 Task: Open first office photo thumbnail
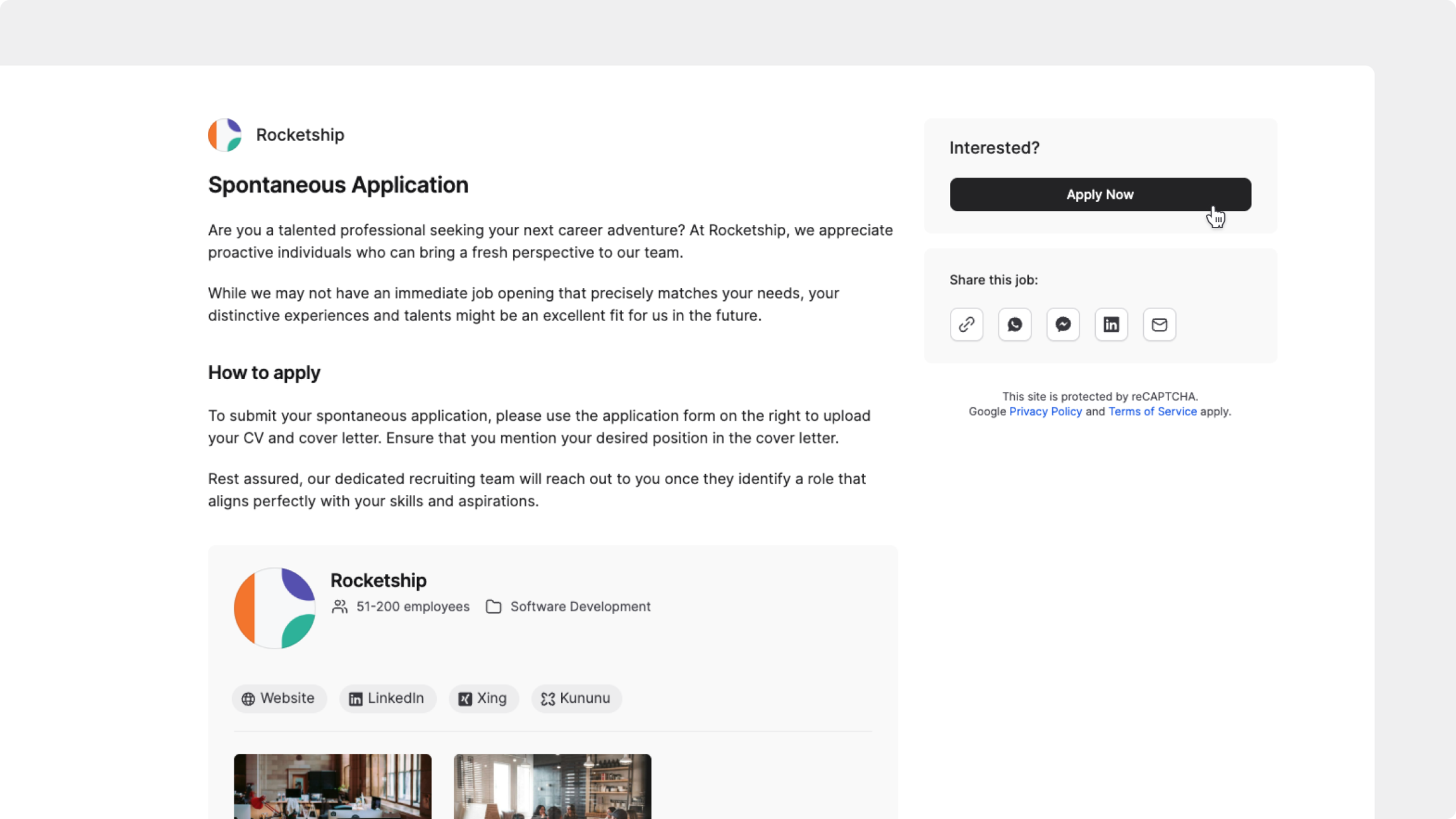click(x=332, y=786)
